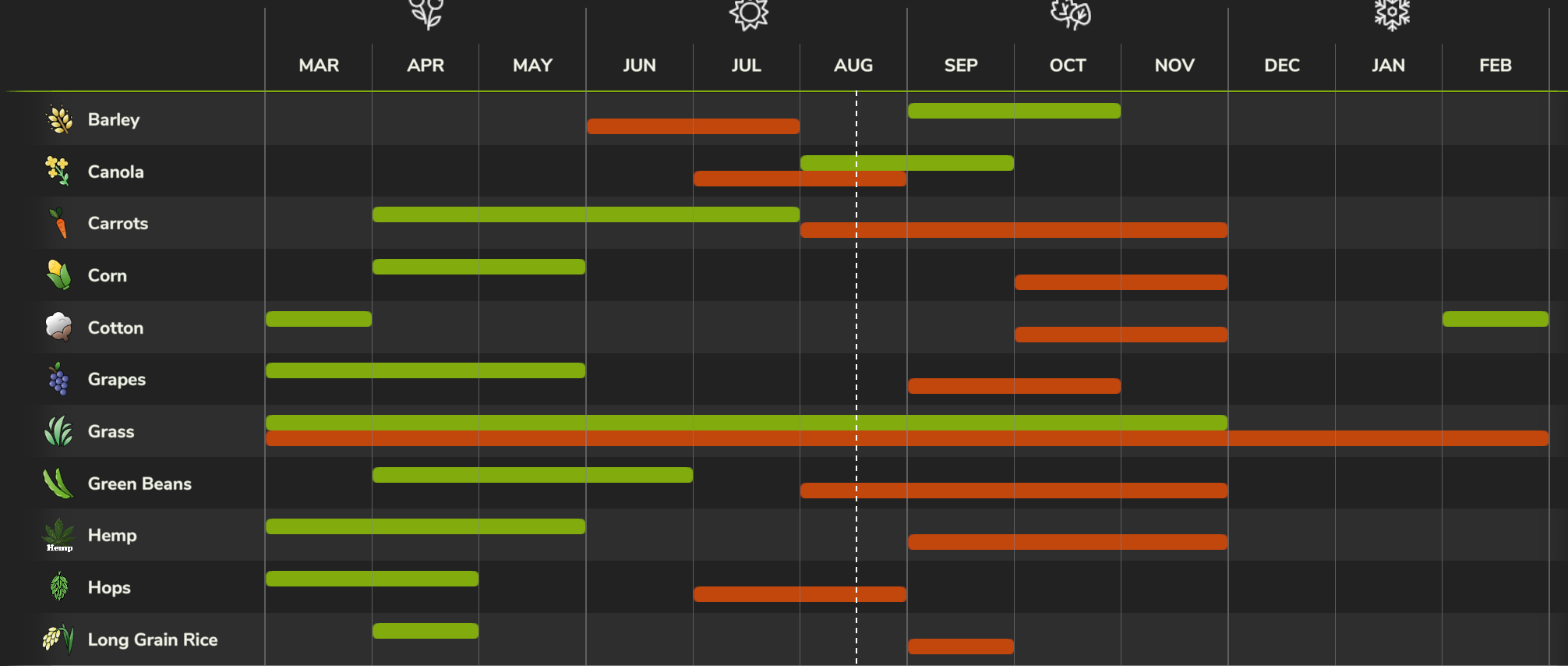Click the summer sun season icon
Screen dimensions: 1568x666
(749, 14)
